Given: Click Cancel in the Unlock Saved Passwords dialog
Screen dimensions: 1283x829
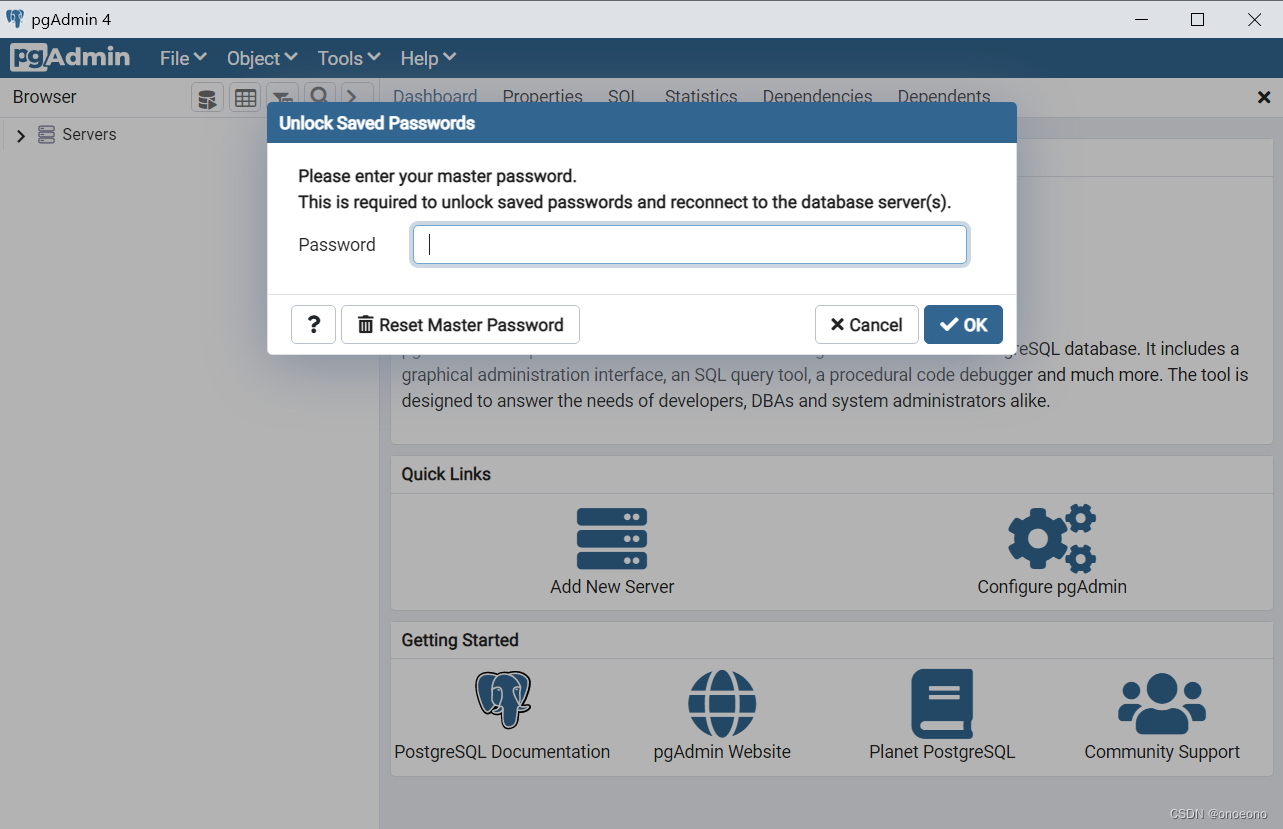Looking at the screenshot, I should 867,325.
